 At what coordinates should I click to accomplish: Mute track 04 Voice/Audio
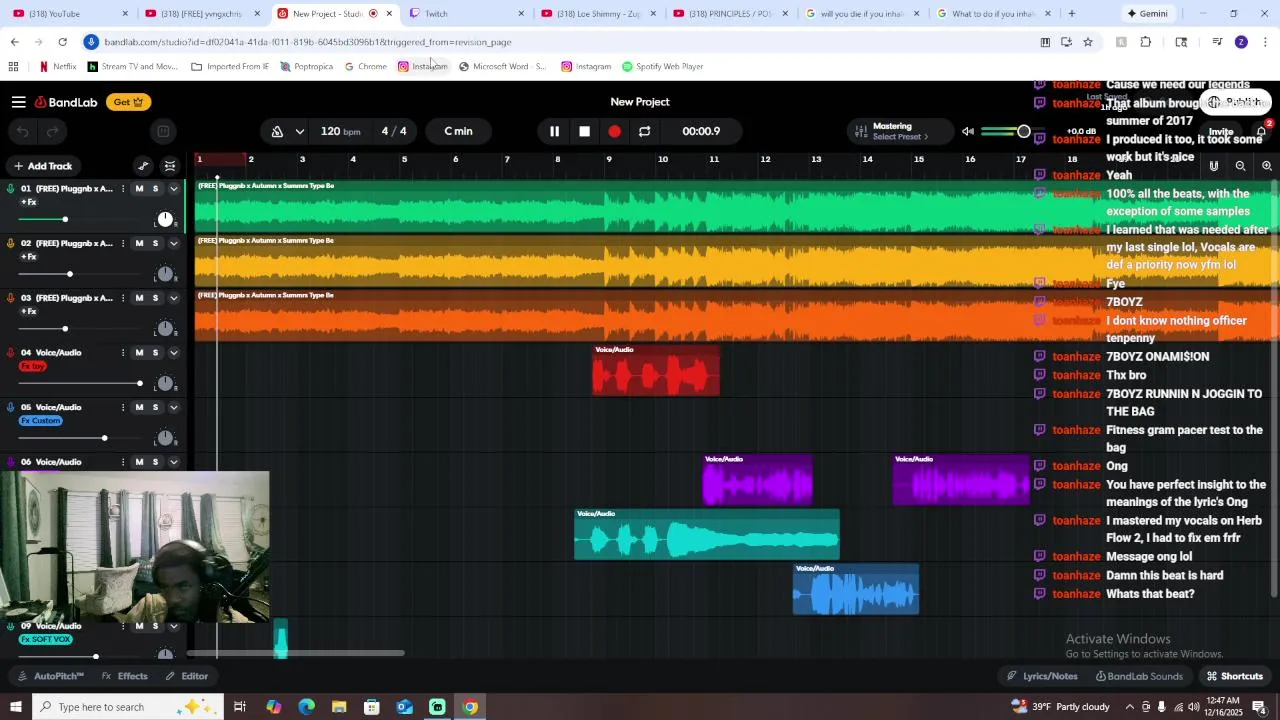coord(139,353)
